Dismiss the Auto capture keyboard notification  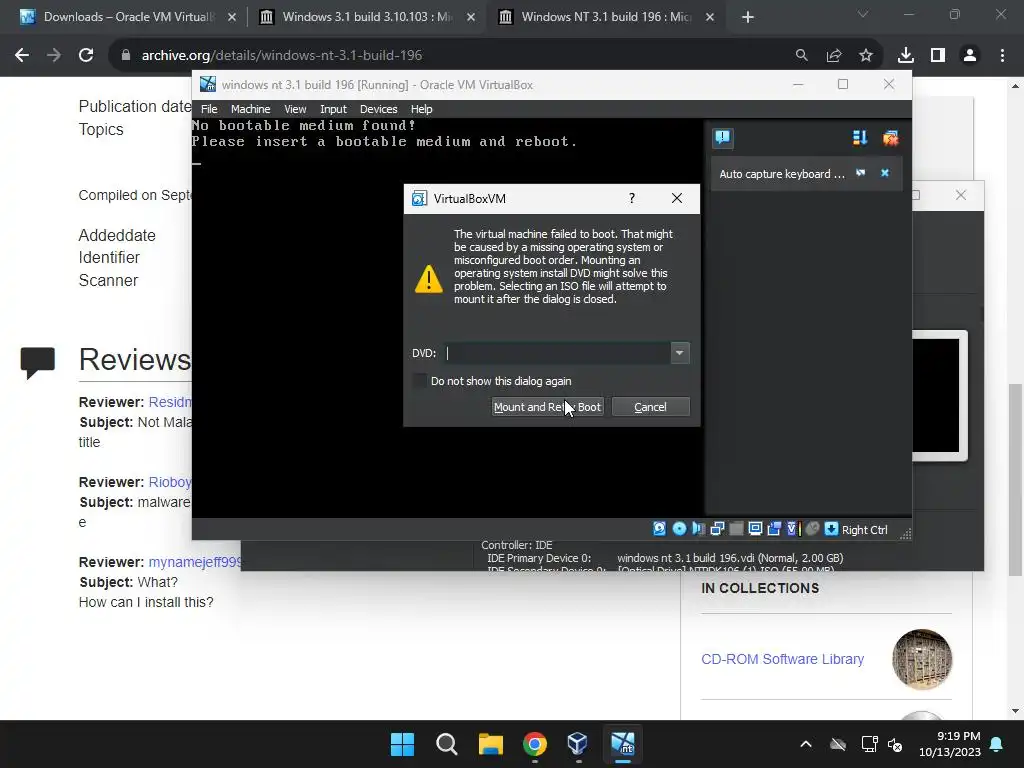(885, 173)
